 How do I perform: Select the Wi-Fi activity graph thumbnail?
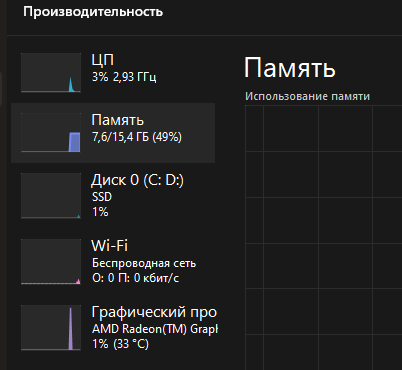pyautogui.click(x=51, y=262)
